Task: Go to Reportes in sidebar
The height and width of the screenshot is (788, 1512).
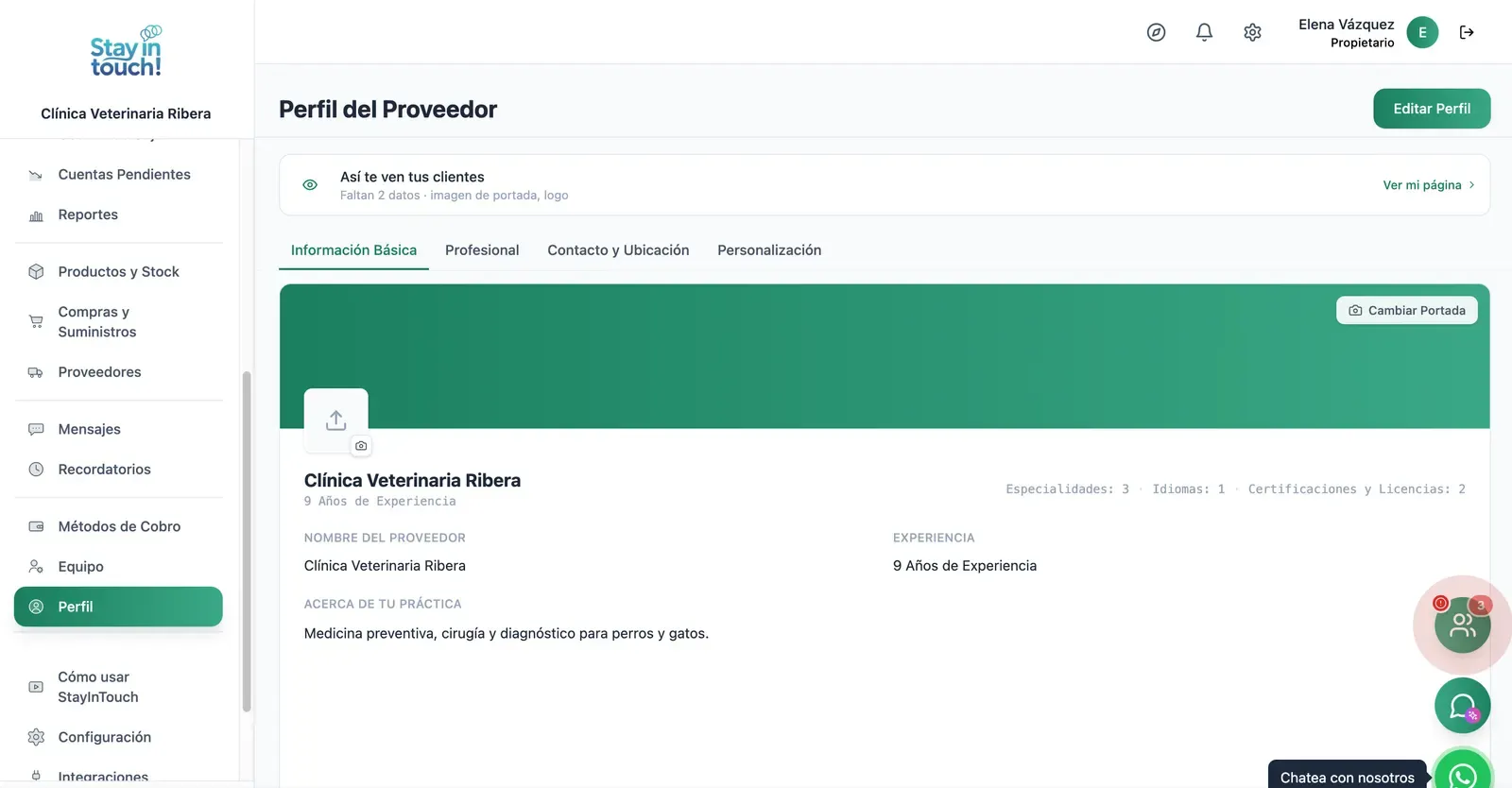Action: click(x=119, y=214)
